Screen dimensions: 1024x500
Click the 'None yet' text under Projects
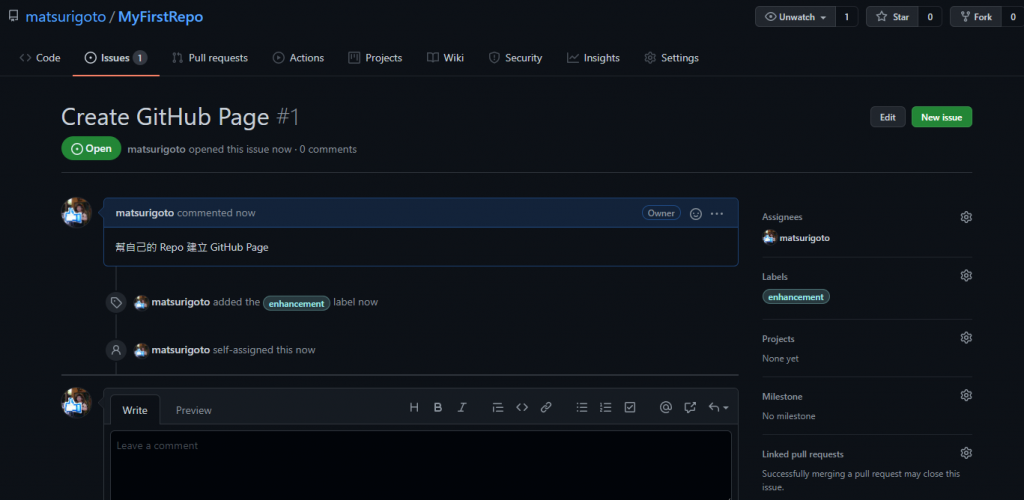(x=780, y=358)
